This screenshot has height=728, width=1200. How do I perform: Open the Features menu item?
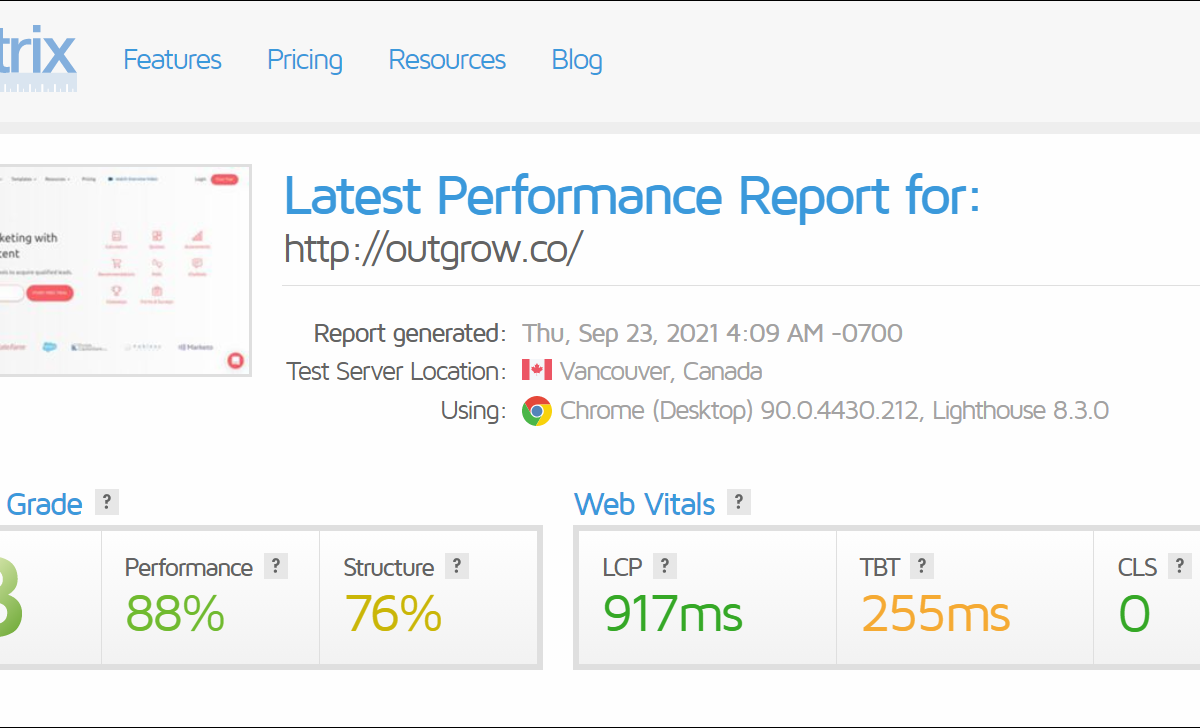pos(172,60)
